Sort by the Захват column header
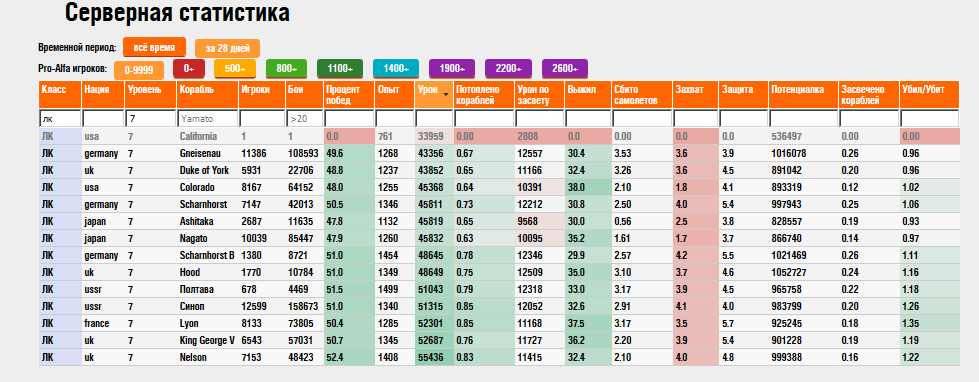The image size is (979, 382). [x=695, y=94]
